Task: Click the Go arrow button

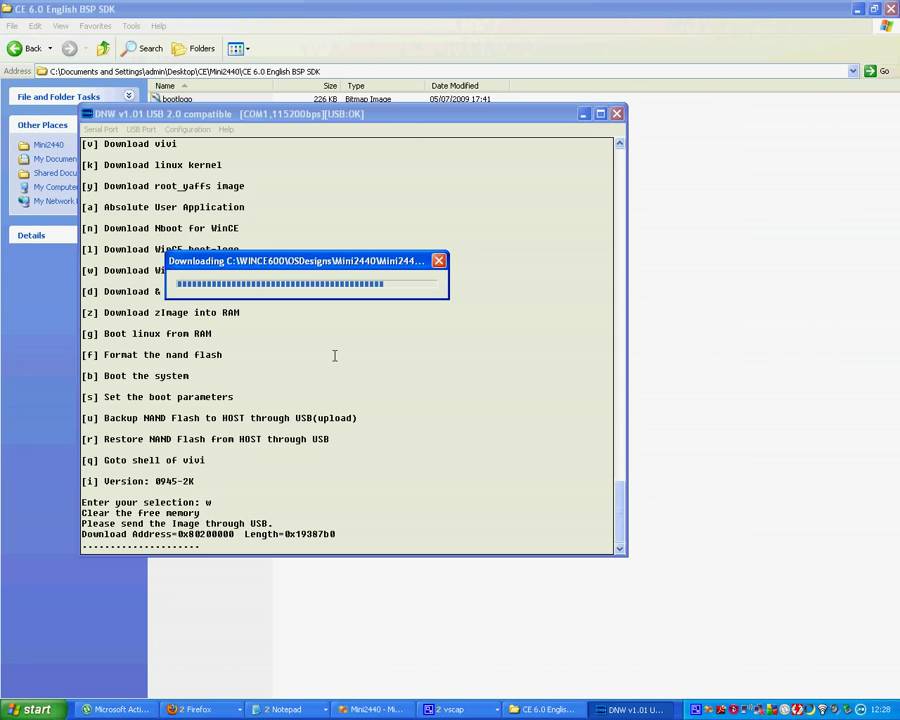Action: pyautogui.click(x=870, y=71)
